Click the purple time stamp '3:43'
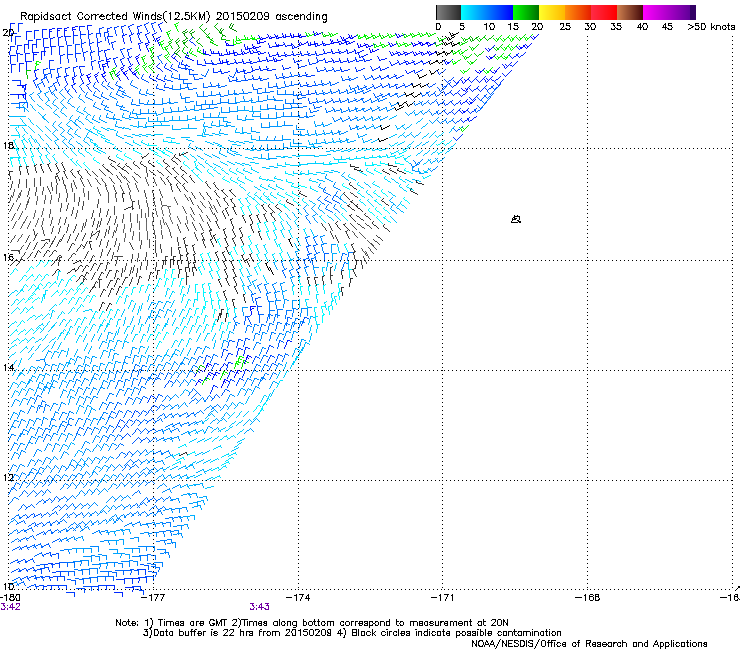 [x=260, y=607]
